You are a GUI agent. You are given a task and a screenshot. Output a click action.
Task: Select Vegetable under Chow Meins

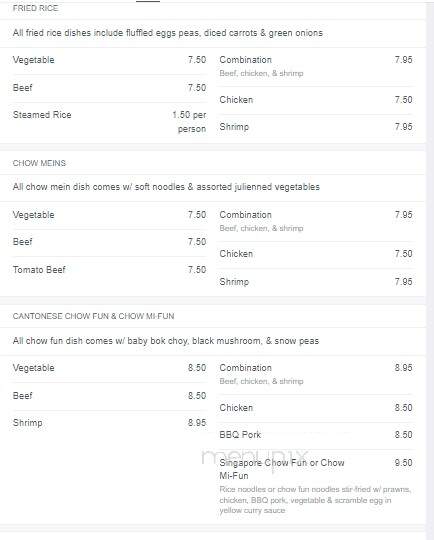pyautogui.click(x=109, y=215)
